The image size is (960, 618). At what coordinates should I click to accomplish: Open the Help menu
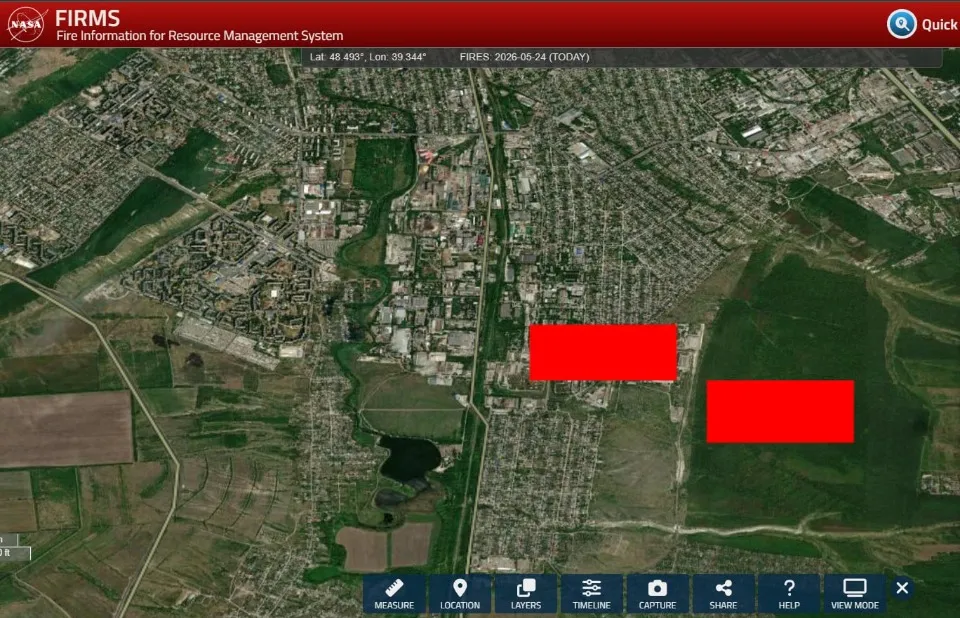point(789,593)
